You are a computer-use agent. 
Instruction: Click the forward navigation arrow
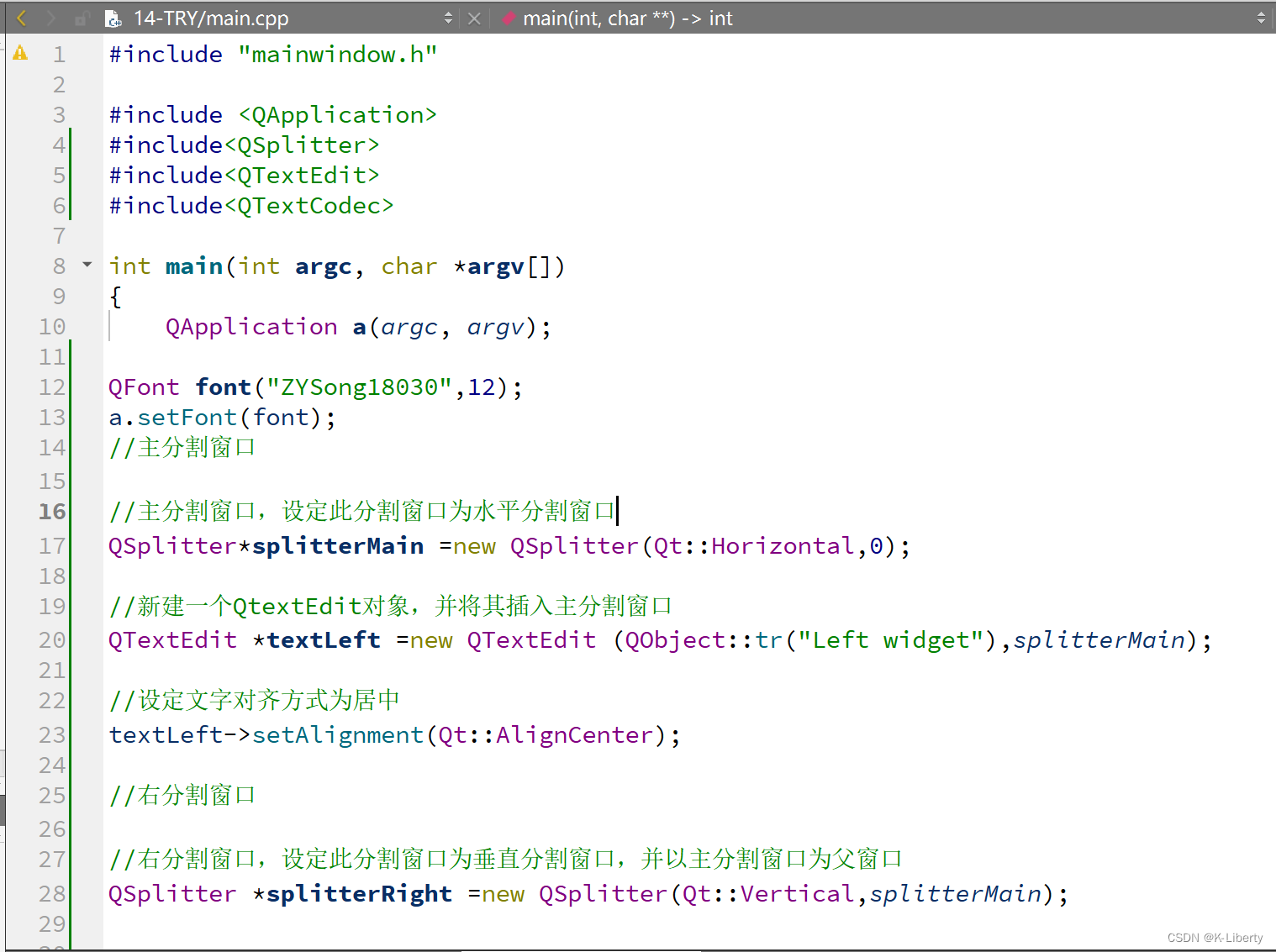[49, 18]
